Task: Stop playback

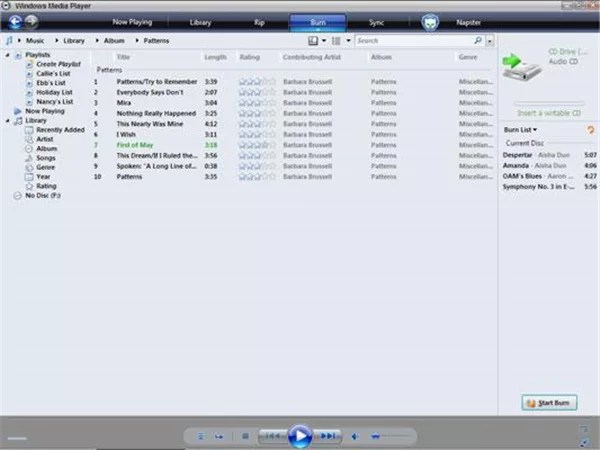Action: pyautogui.click(x=245, y=436)
